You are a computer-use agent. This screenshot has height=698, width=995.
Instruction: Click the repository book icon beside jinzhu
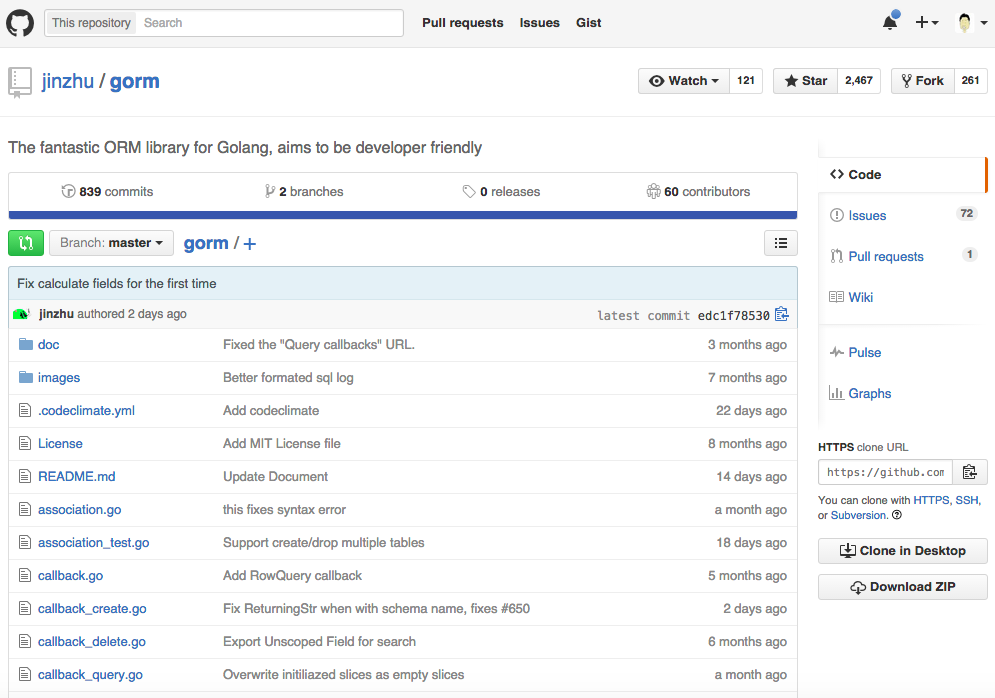click(x=20, y=82)
